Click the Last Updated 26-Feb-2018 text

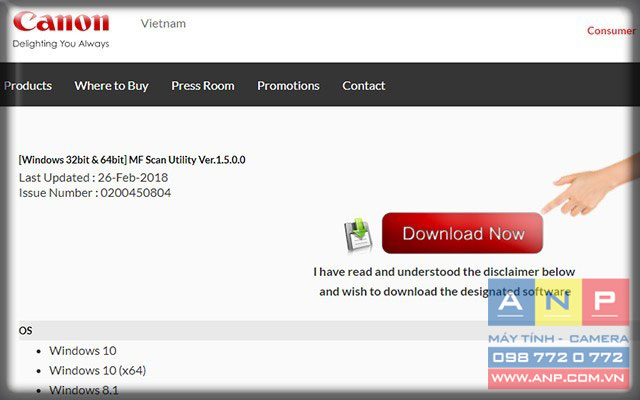(x=93, y=178)
